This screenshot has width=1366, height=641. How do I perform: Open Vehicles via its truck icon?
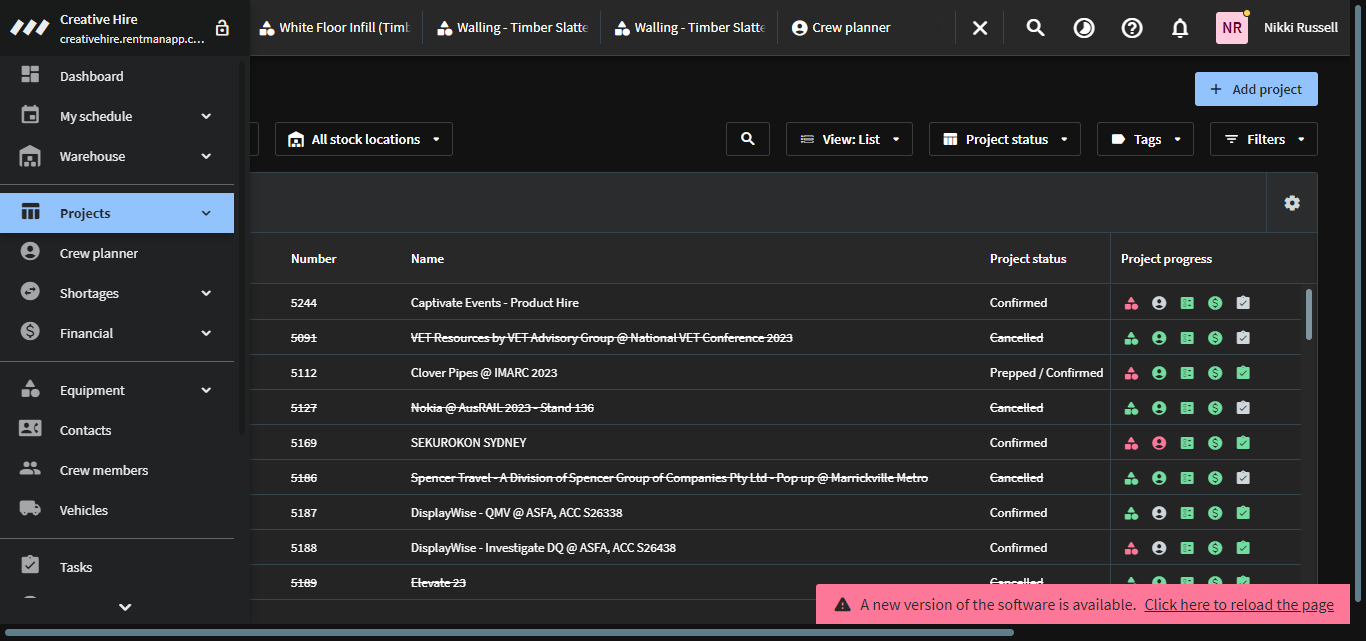click(x=30, y=510)
